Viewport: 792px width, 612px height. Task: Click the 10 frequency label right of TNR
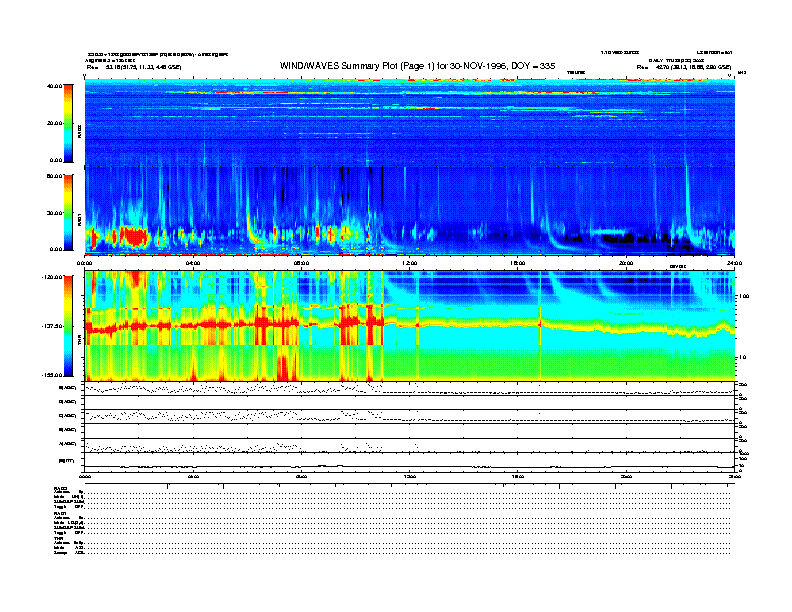(741, 357)
